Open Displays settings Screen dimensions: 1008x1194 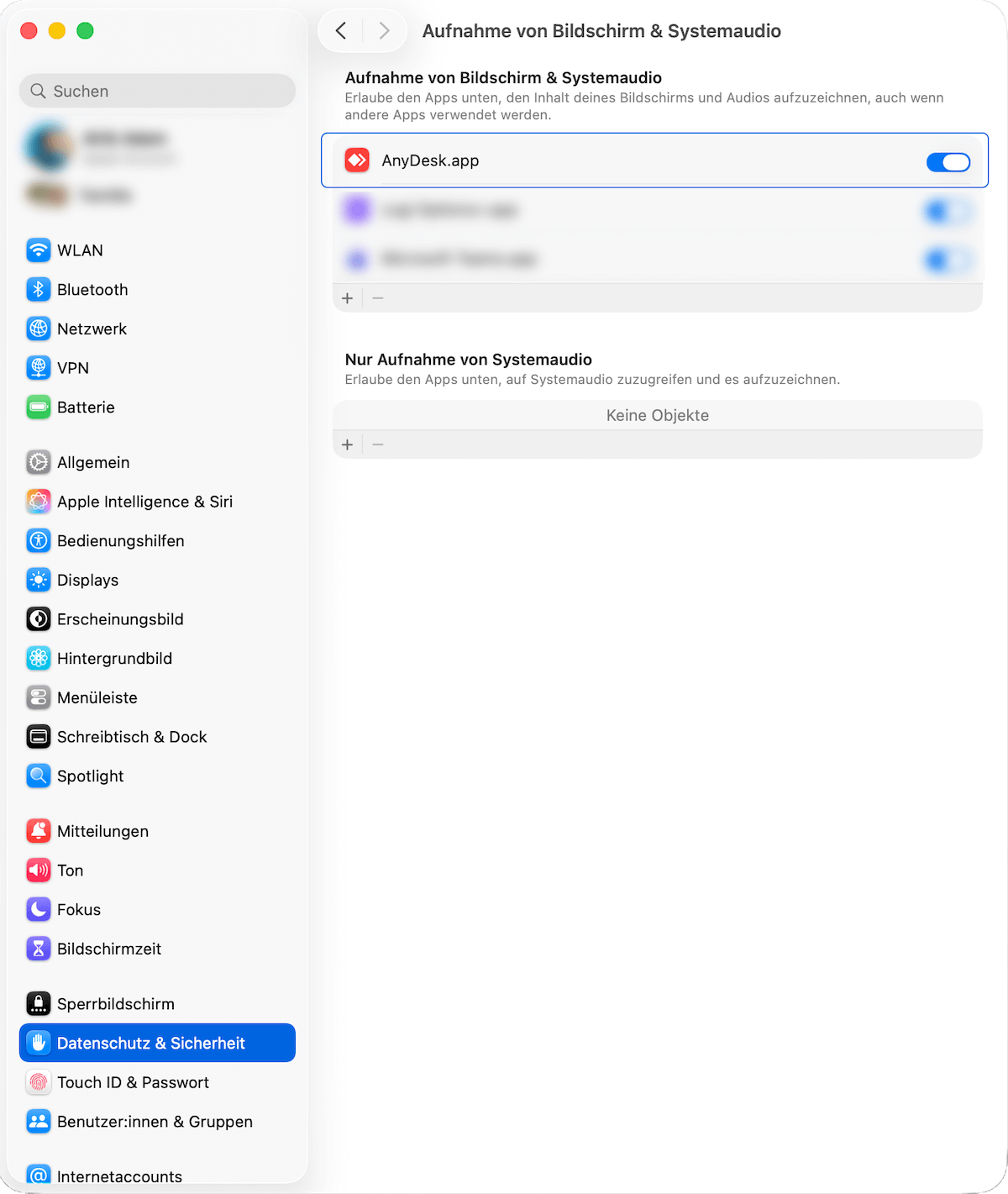87,581
